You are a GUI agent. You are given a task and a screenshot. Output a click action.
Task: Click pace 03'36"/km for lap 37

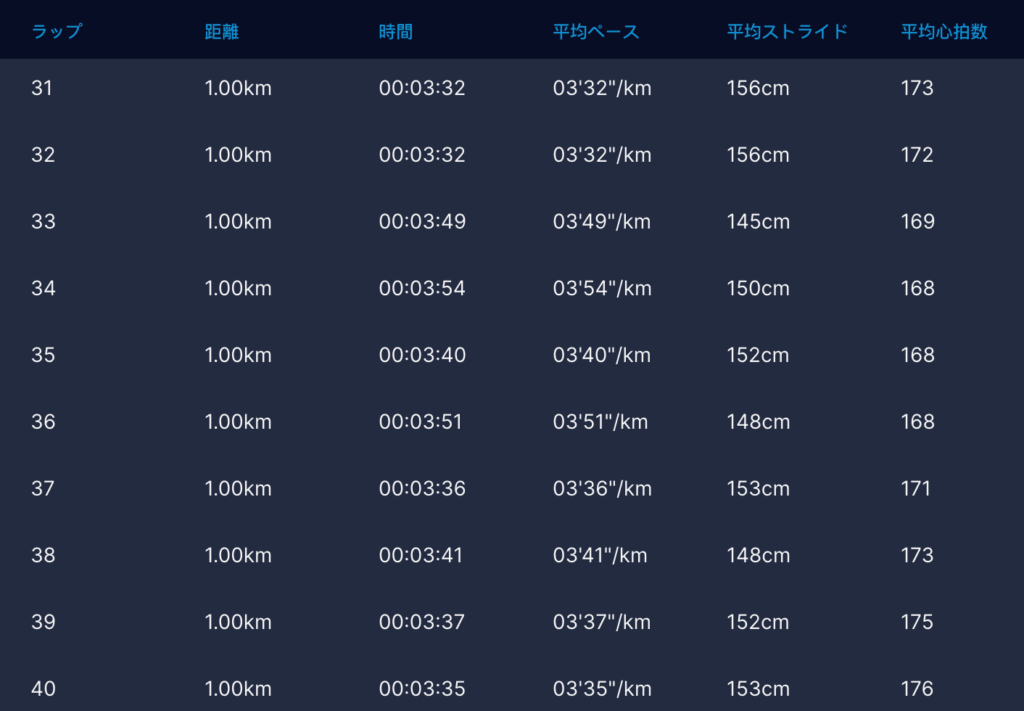click(602, 489)
